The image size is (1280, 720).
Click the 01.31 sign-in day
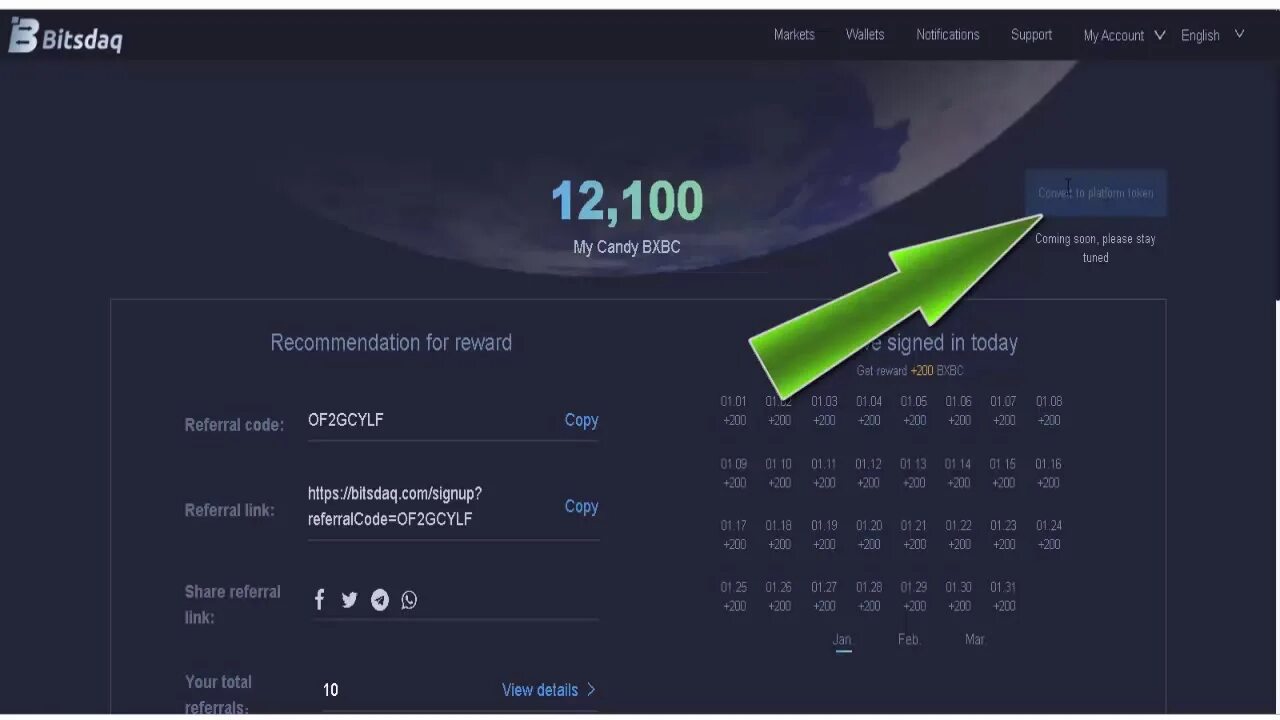[1004, 597]
